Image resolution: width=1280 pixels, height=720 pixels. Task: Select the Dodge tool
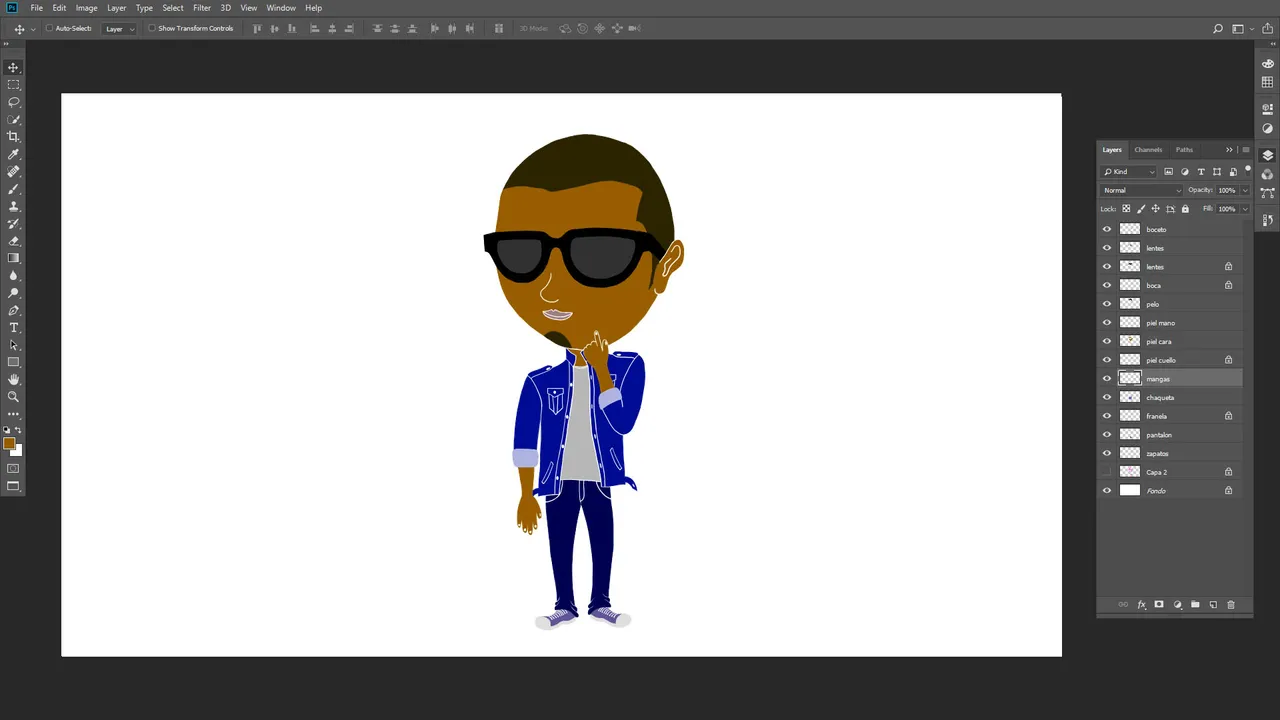point(13,293)
